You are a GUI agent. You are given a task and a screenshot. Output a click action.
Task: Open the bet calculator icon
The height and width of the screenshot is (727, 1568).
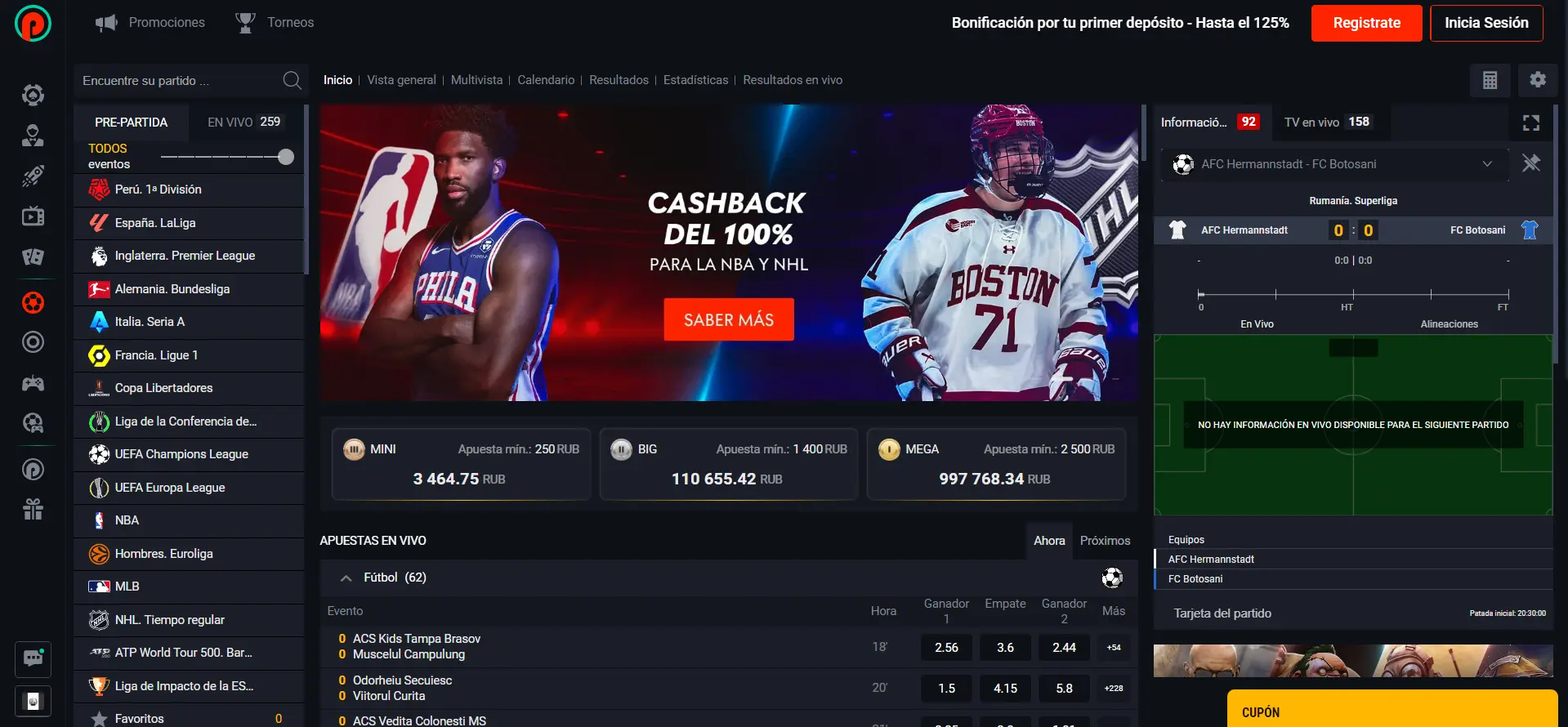[x=1490, y=80]
